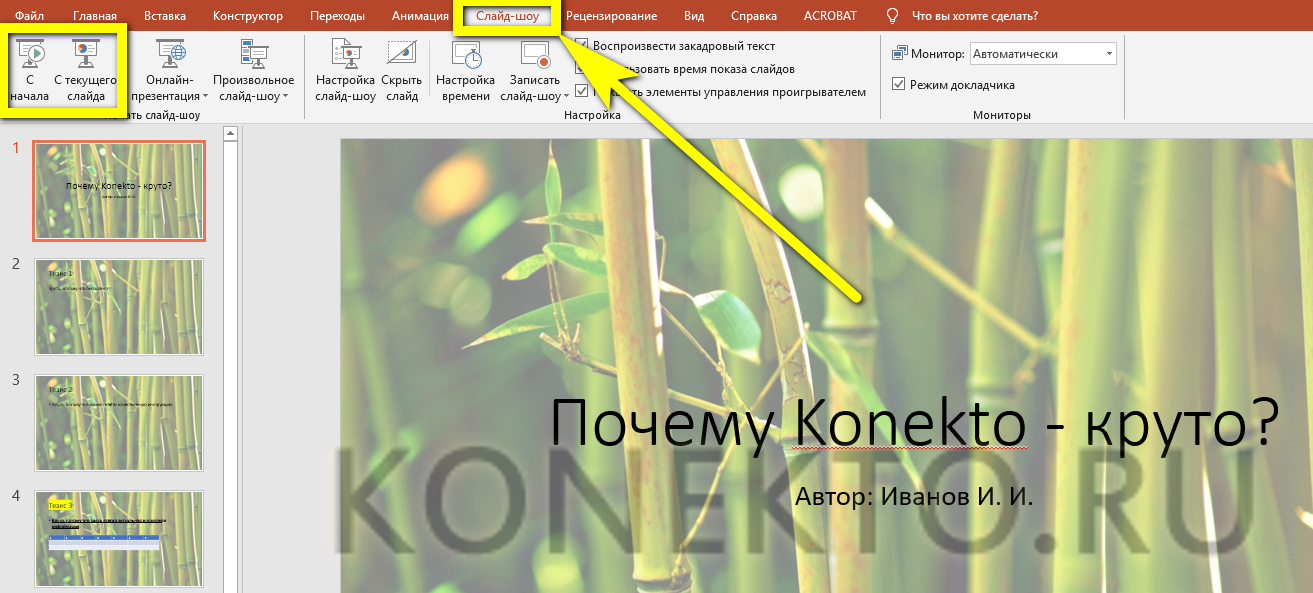Open custom slide show (Произвольное слайд-шоу)

tap(253, 70)
